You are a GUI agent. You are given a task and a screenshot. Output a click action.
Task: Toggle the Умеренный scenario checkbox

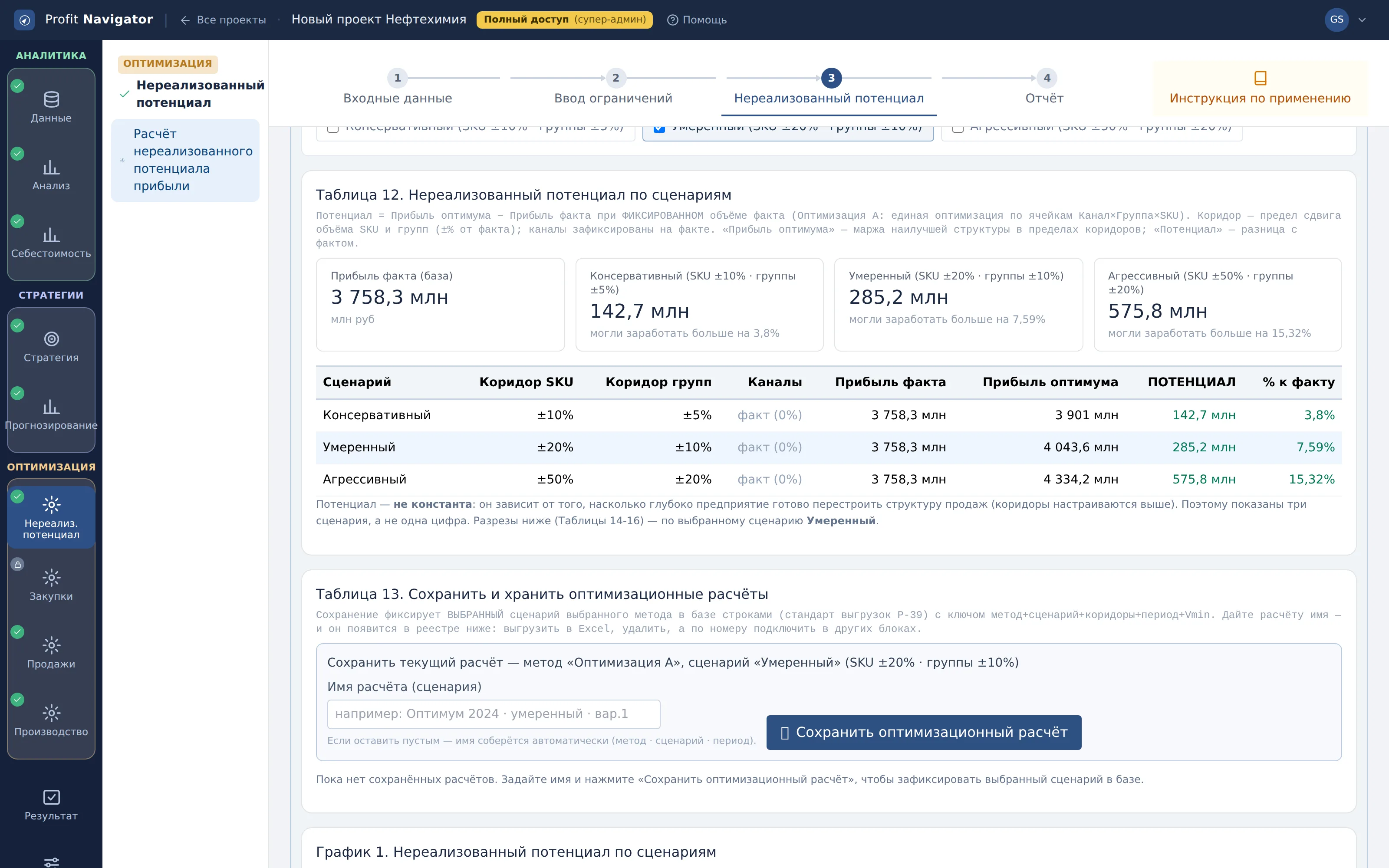pos(659,128)
